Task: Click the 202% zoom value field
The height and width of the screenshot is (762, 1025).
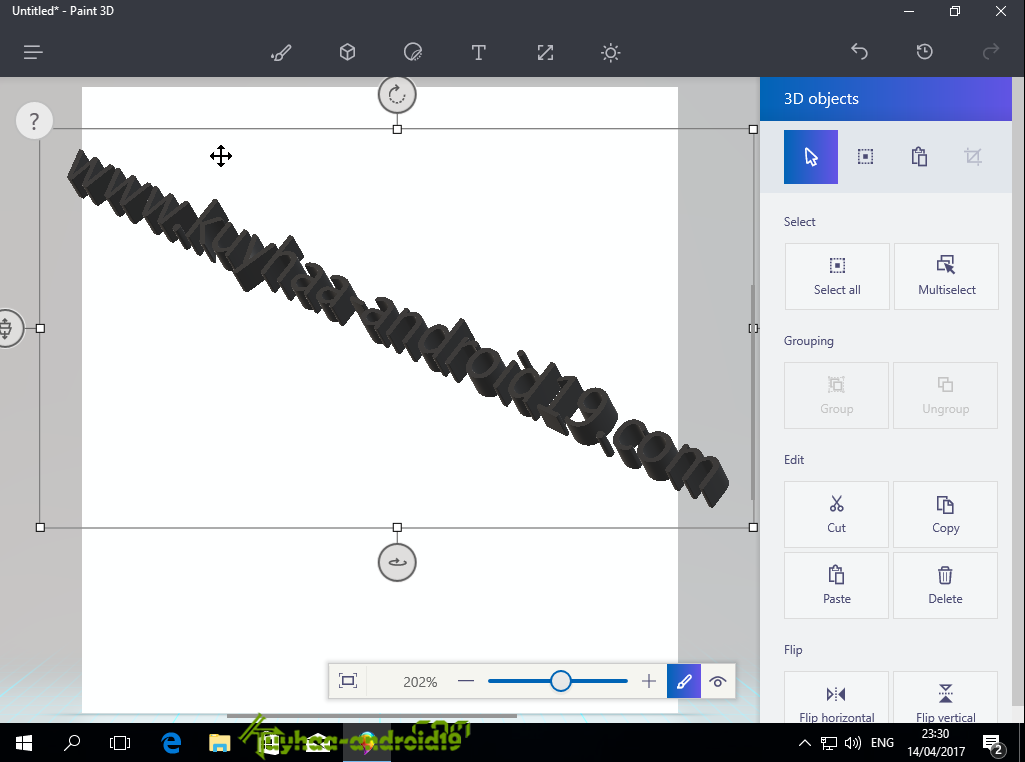Action: (x=420, y=682)
